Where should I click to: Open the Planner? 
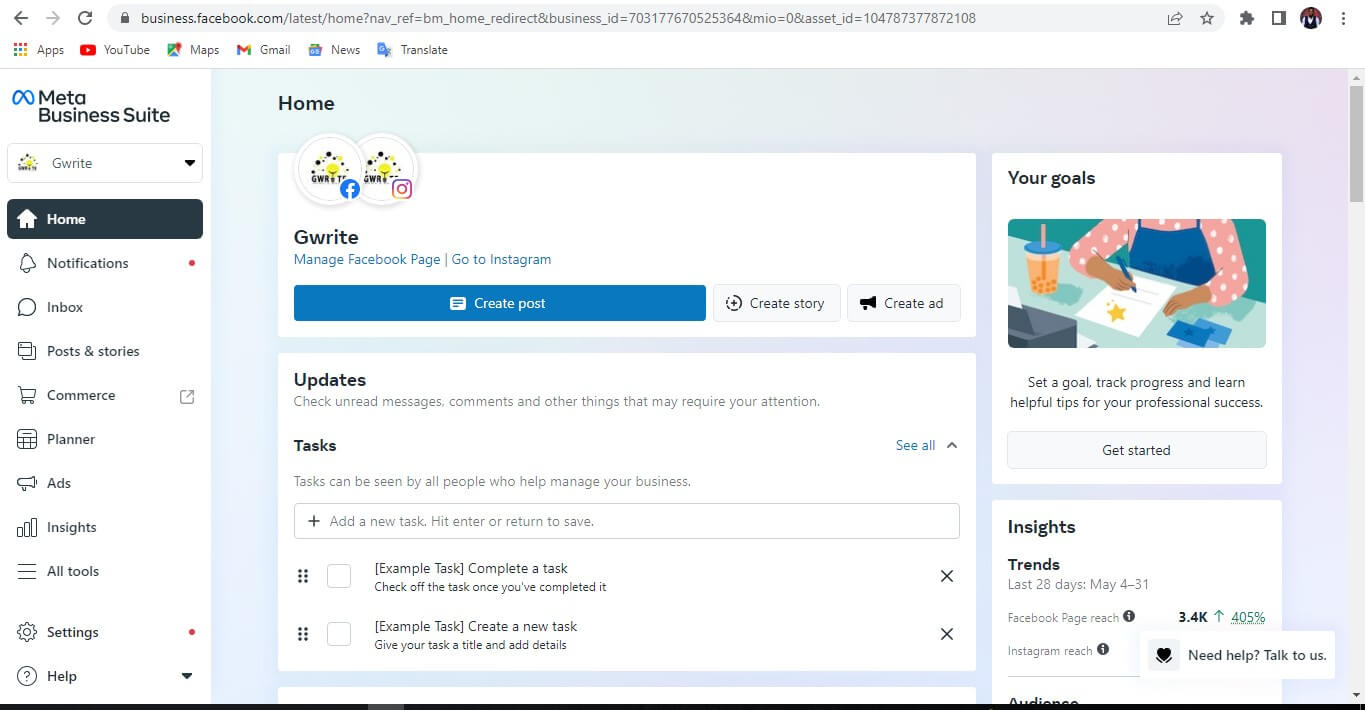70,439
